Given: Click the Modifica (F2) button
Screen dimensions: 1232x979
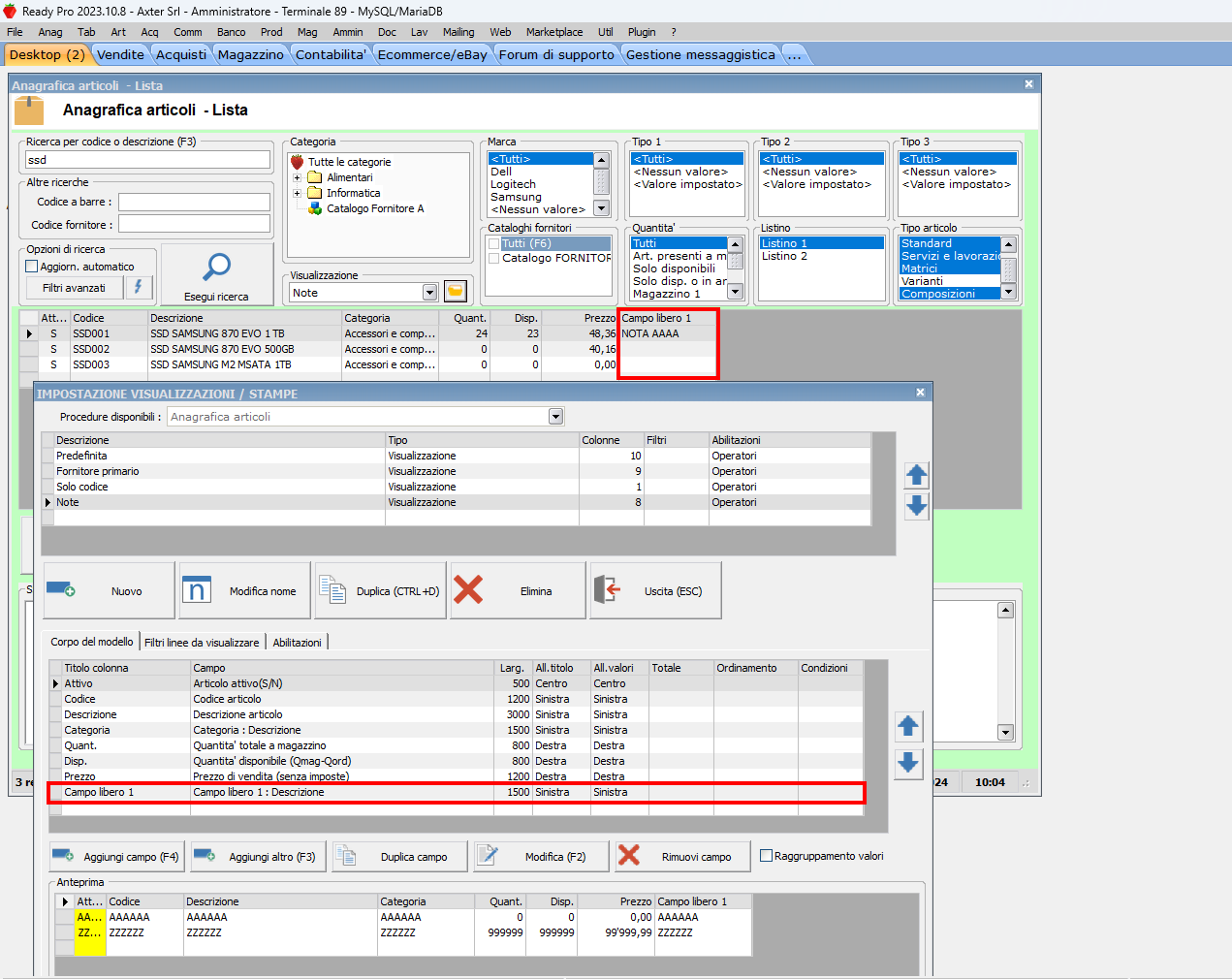Looking at the screenshot, I should (x=542, y=856).
